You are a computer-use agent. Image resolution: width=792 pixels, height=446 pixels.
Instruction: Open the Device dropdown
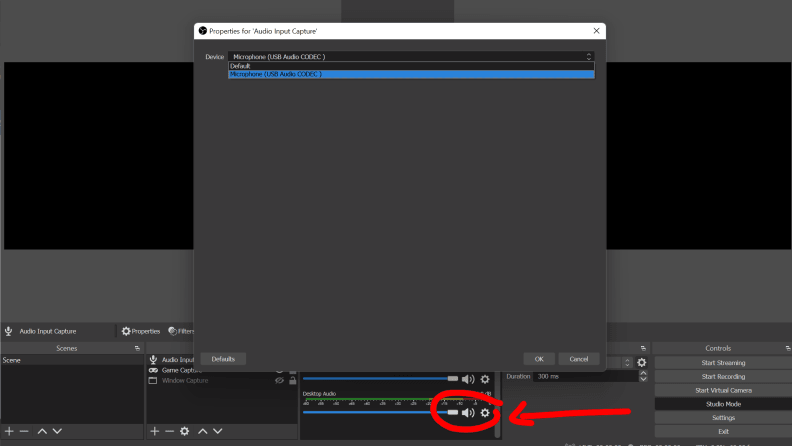(x=411, y=57)
